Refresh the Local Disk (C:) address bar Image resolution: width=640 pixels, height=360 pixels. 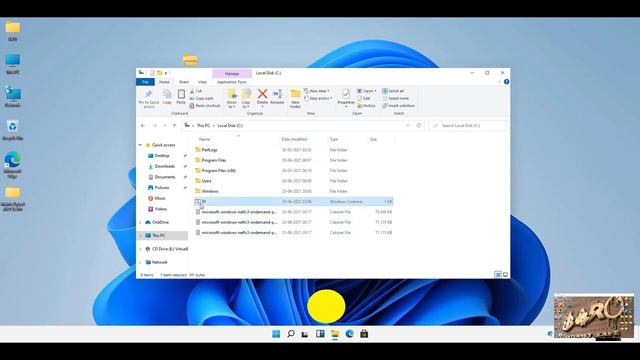pyautogui.click(x=418, y=126)
